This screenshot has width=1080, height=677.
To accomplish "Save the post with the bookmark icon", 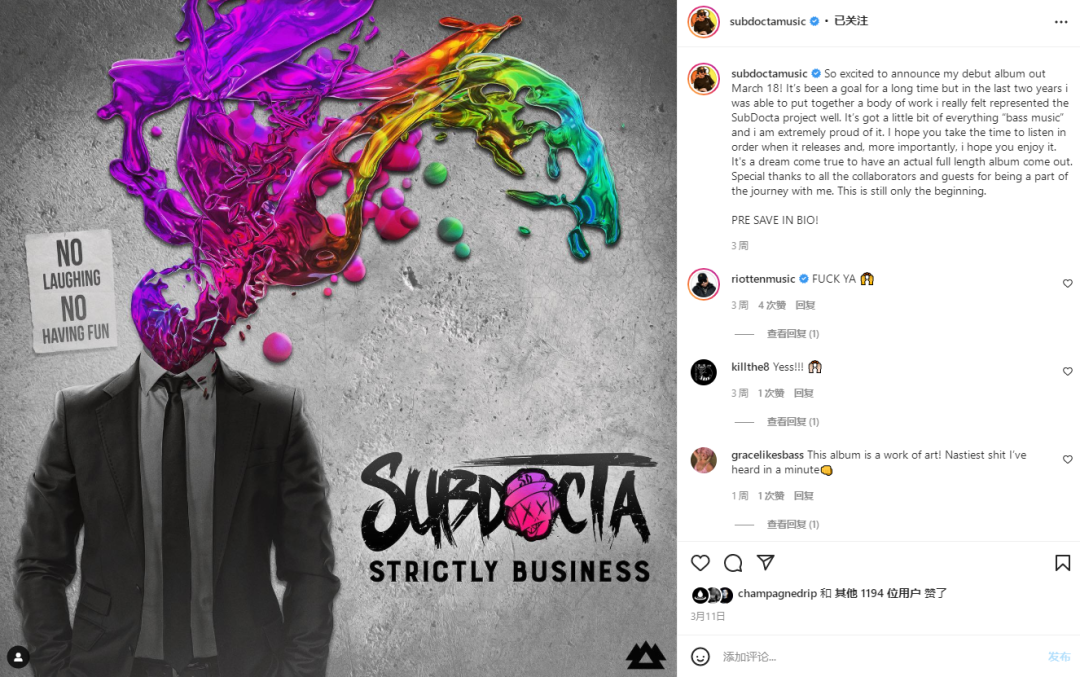I will 1062,563.
